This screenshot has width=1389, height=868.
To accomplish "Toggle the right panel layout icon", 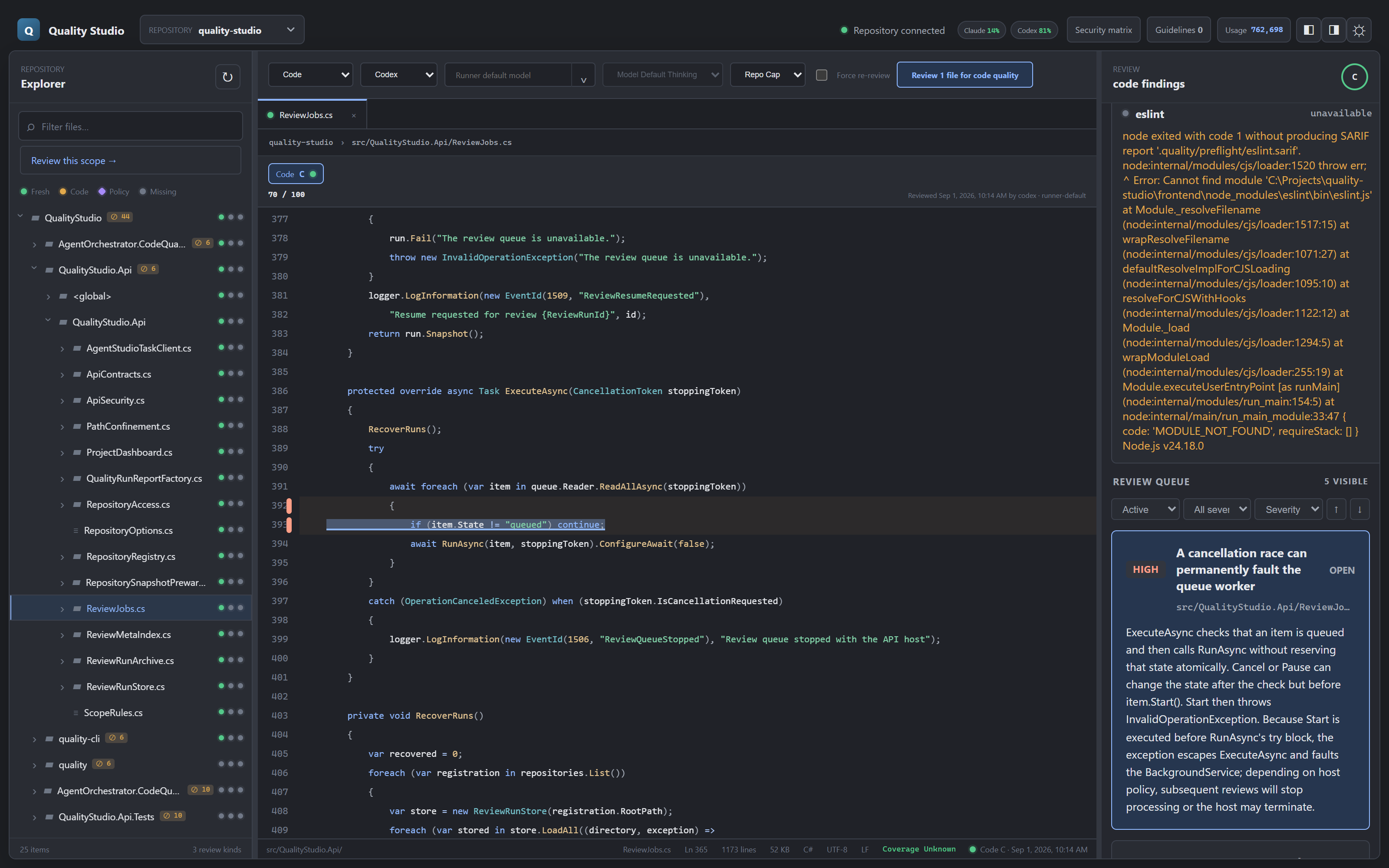I will pos(1334,30).
